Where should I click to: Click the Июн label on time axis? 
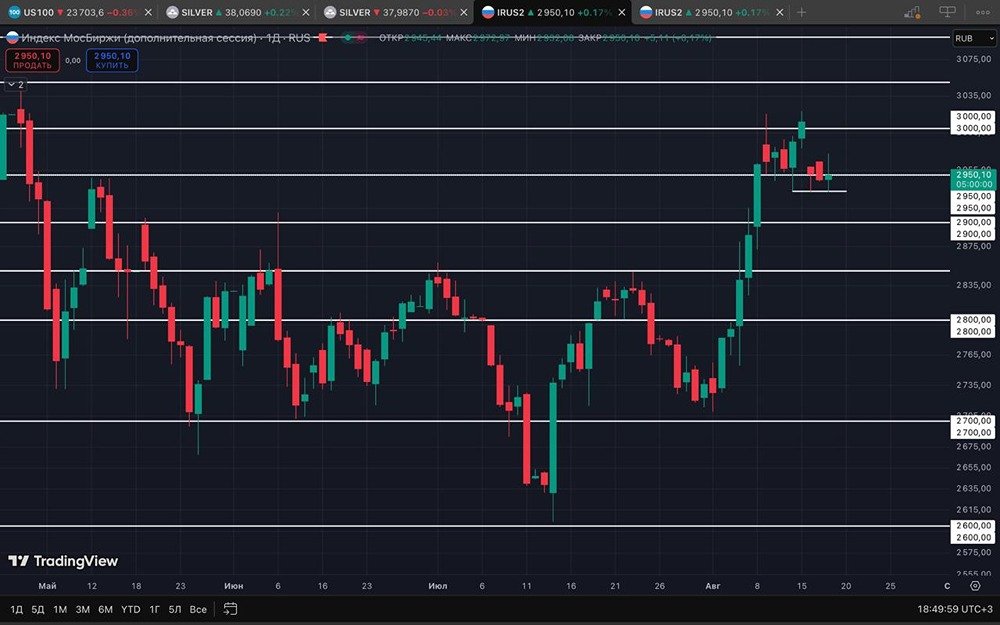233,585
